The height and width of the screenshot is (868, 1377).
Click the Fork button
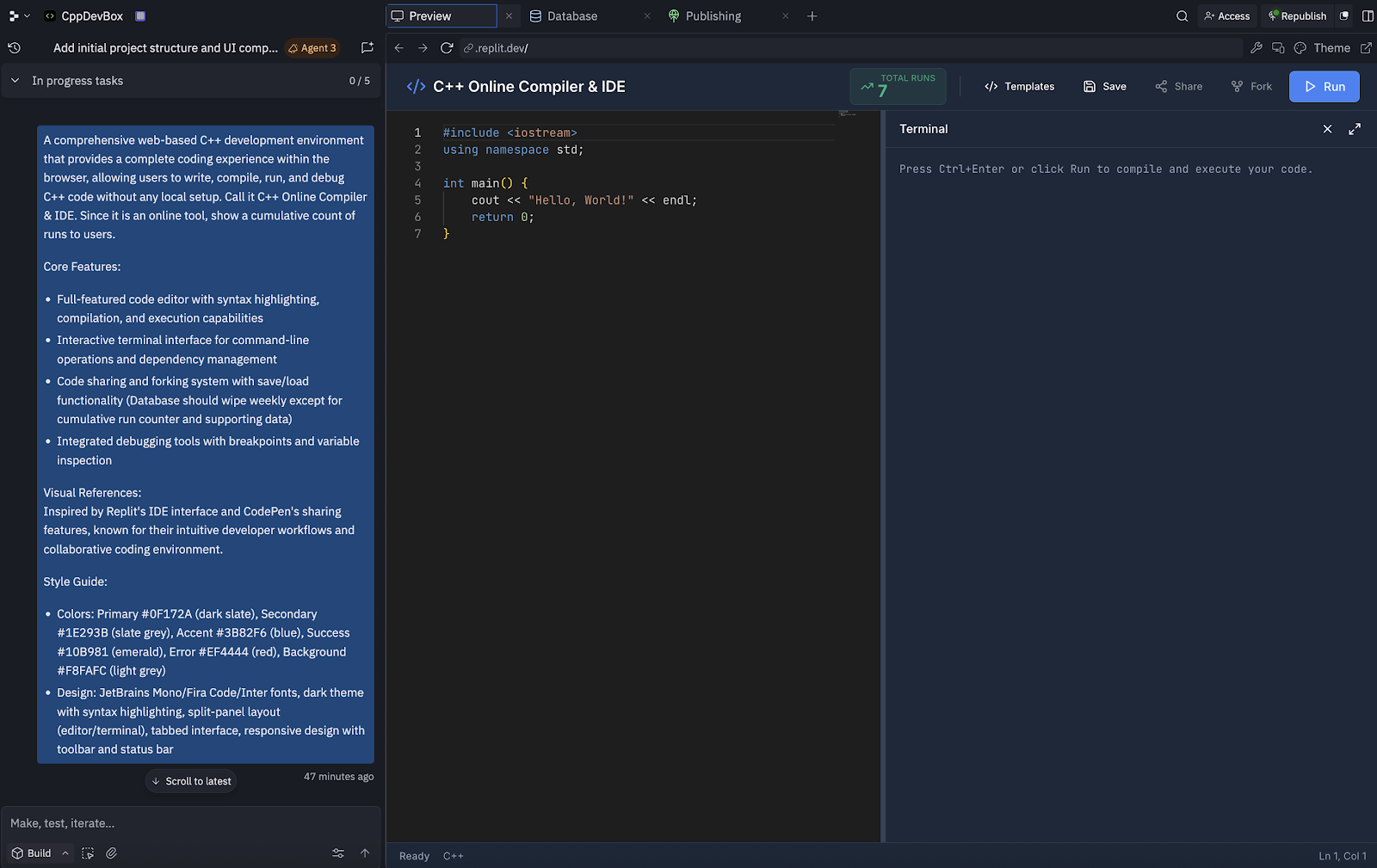[1251, 86]
